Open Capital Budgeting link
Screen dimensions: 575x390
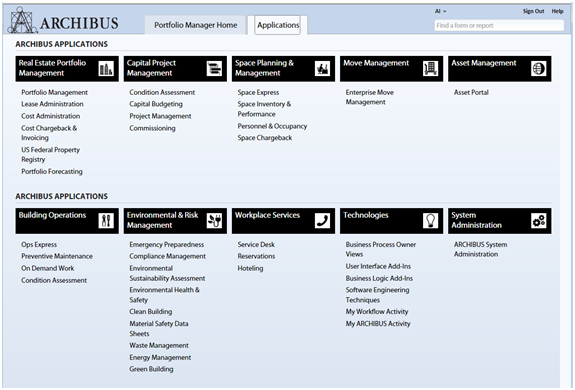tap(156, 104)
